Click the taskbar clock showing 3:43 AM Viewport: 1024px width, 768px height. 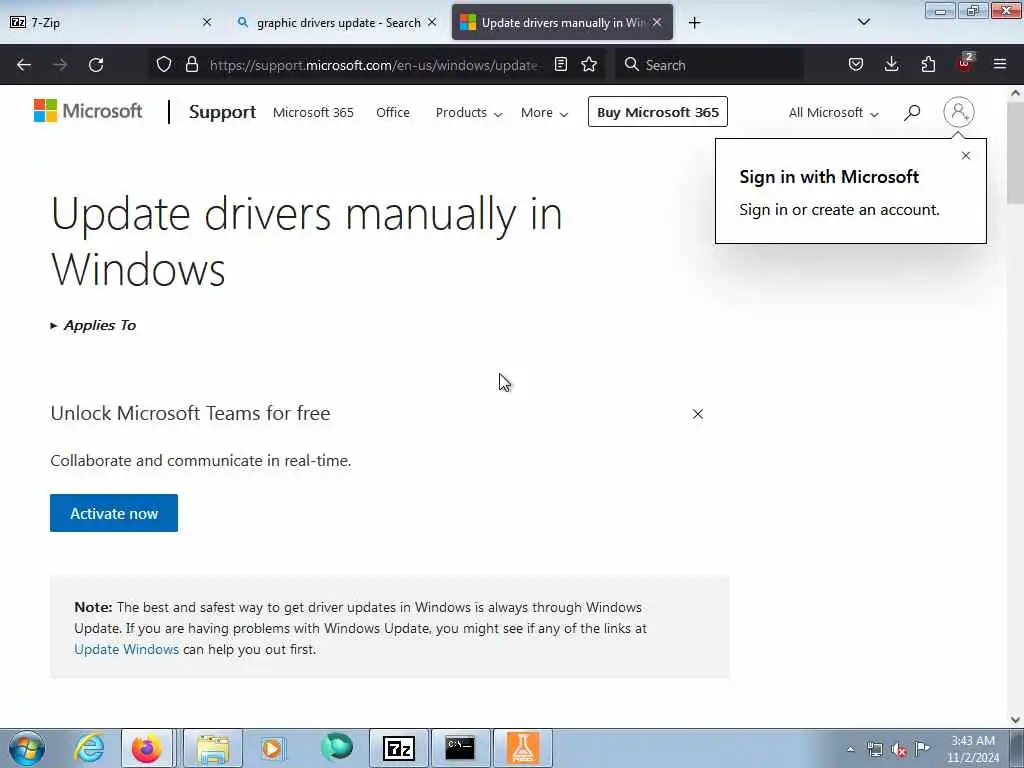tap(973, 749)
